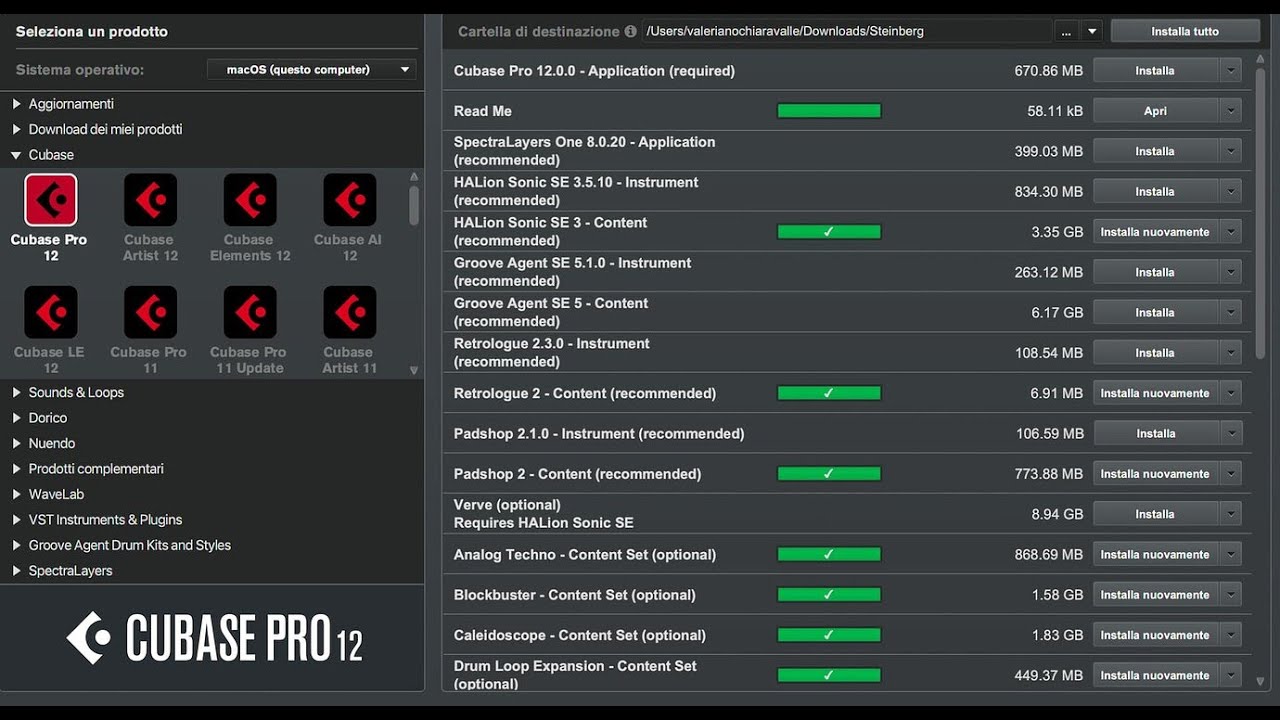The height and width of the screenshot is (720, 1280).
Task: Expand the SpectraLayers section
Action: pyautogui.click(x=17, y=571)
